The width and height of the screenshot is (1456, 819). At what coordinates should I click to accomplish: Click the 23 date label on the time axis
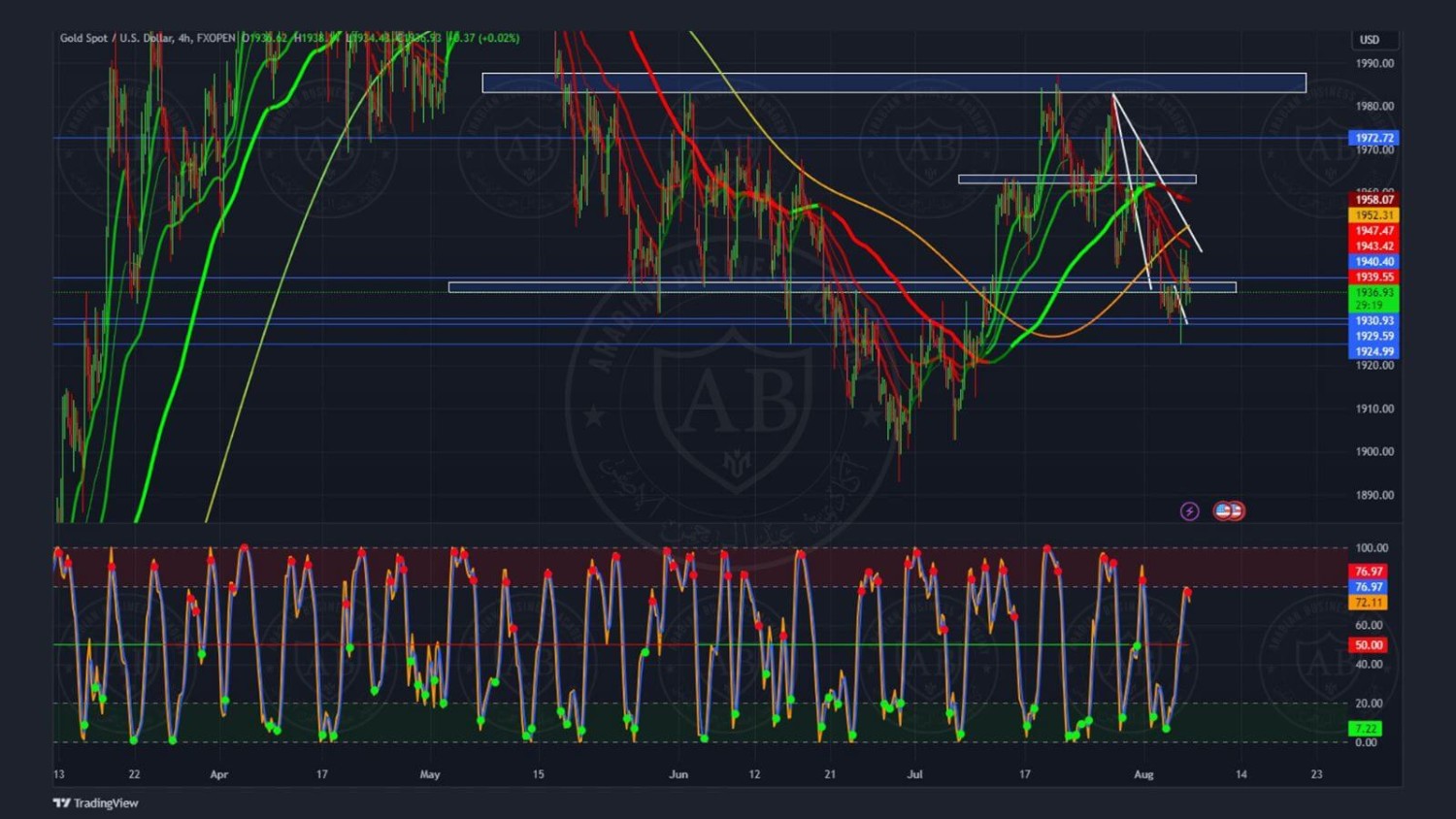[x=1316, y=774]
